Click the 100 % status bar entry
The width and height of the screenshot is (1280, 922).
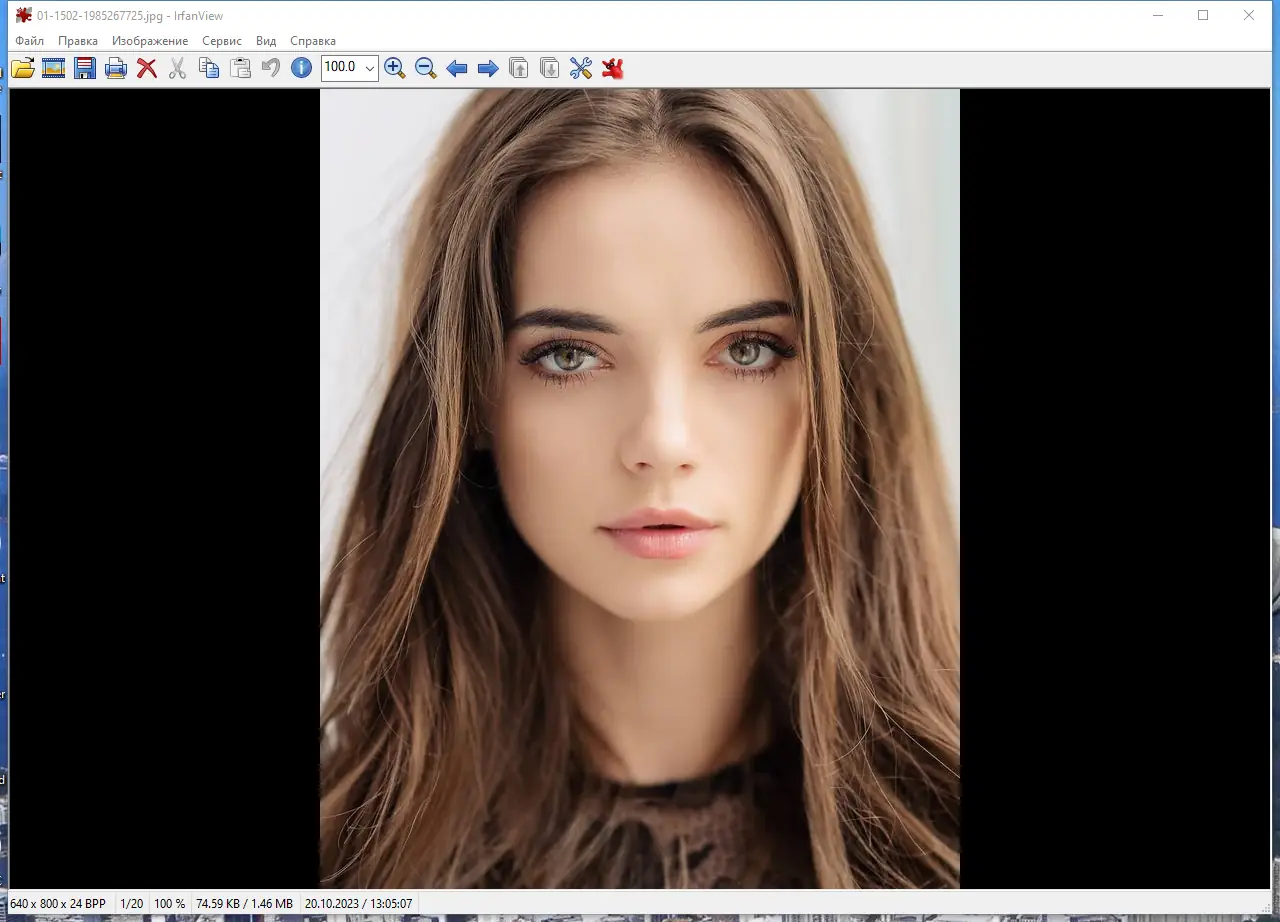point(170,904)
